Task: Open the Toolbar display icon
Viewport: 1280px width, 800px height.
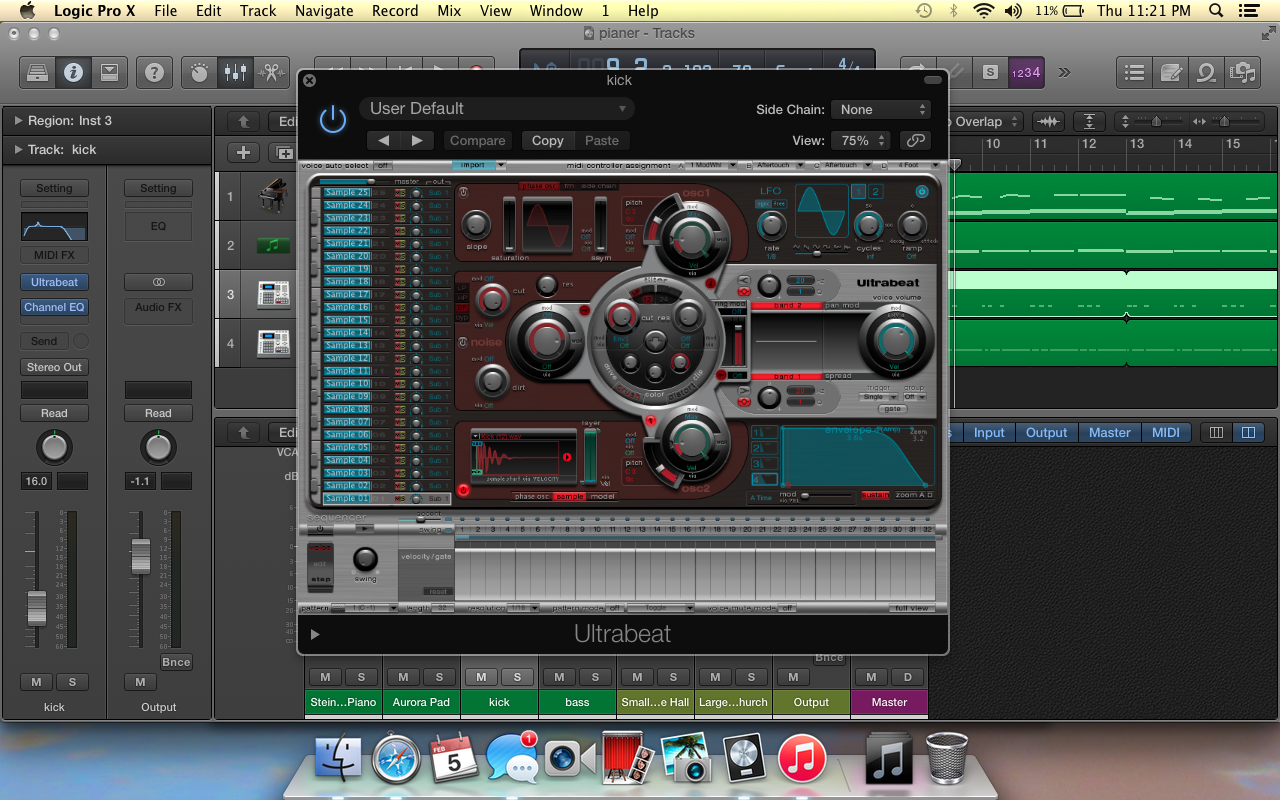Action: pos(109,72)
